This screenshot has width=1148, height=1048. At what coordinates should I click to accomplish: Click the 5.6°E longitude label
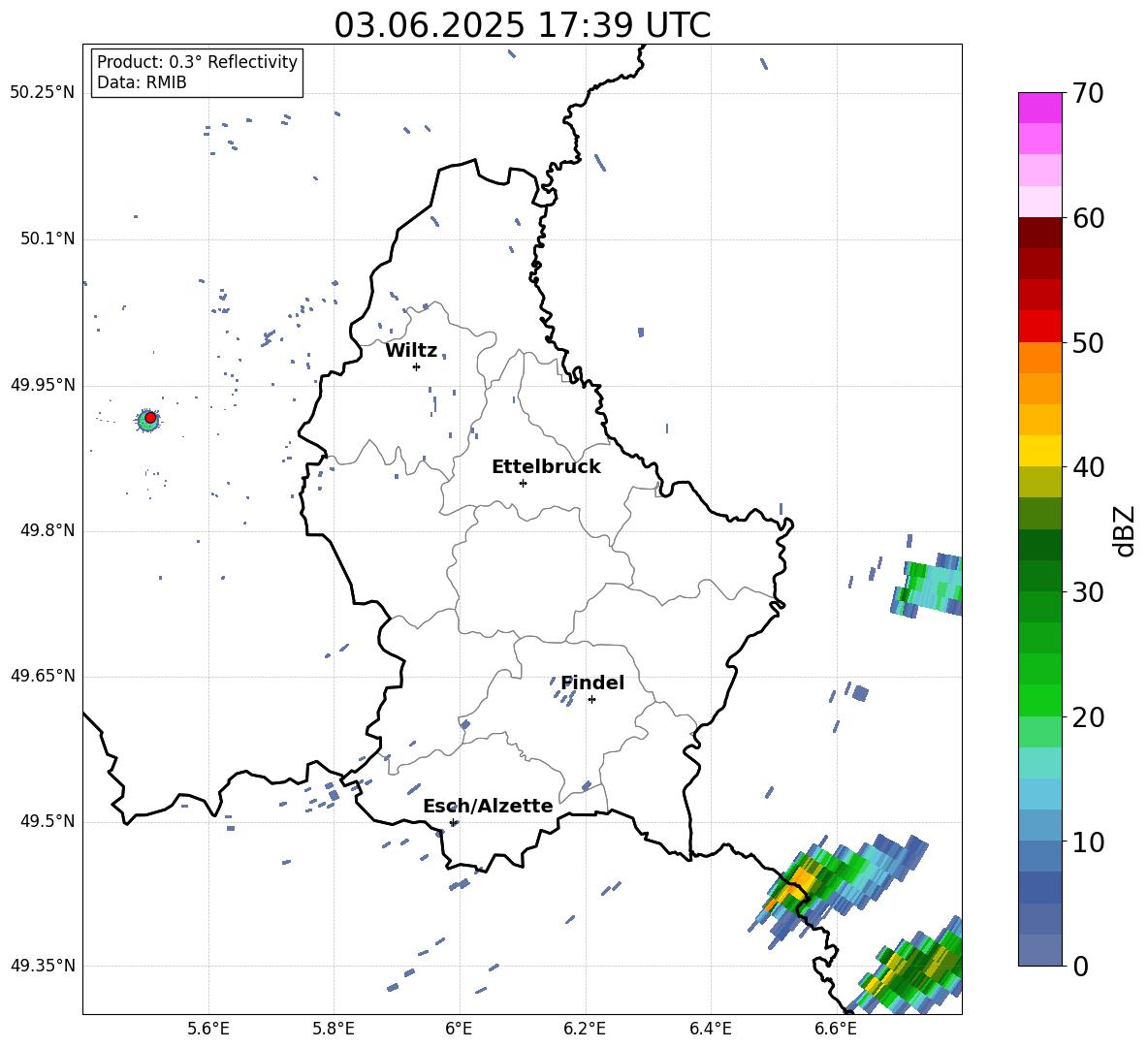coord(208,1029)
